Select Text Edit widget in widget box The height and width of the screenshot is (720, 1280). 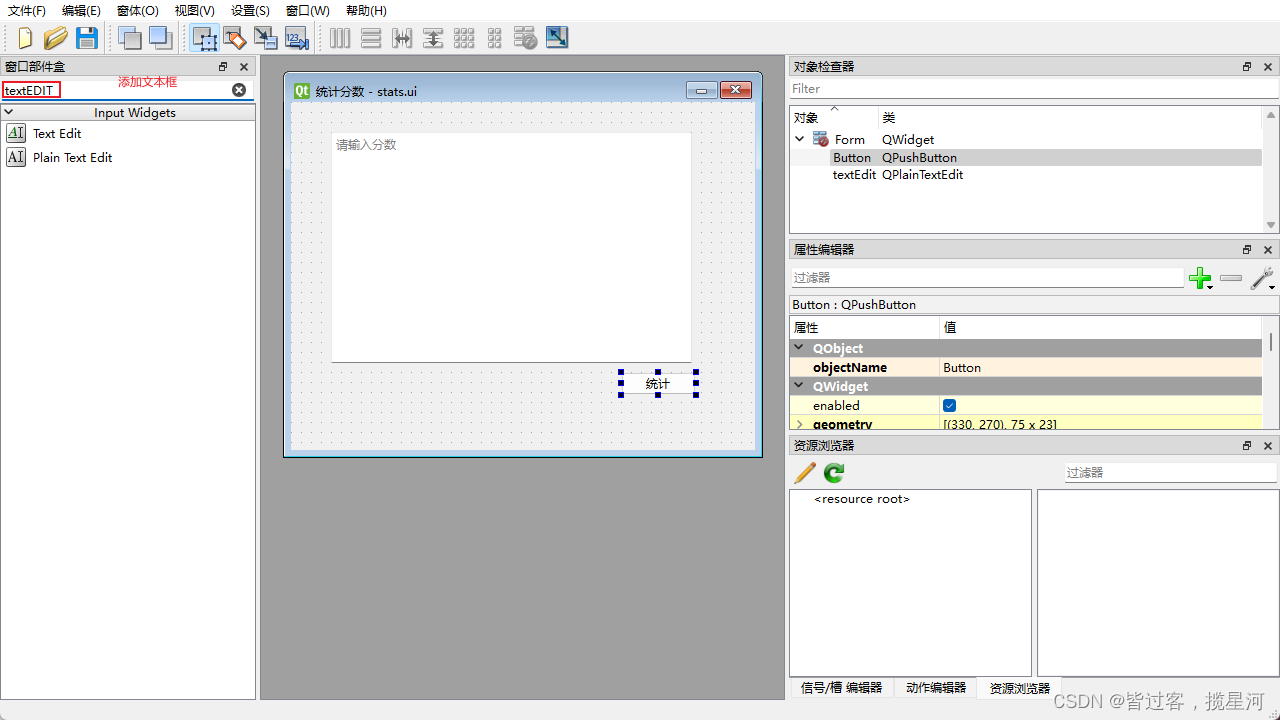point(57,133)
